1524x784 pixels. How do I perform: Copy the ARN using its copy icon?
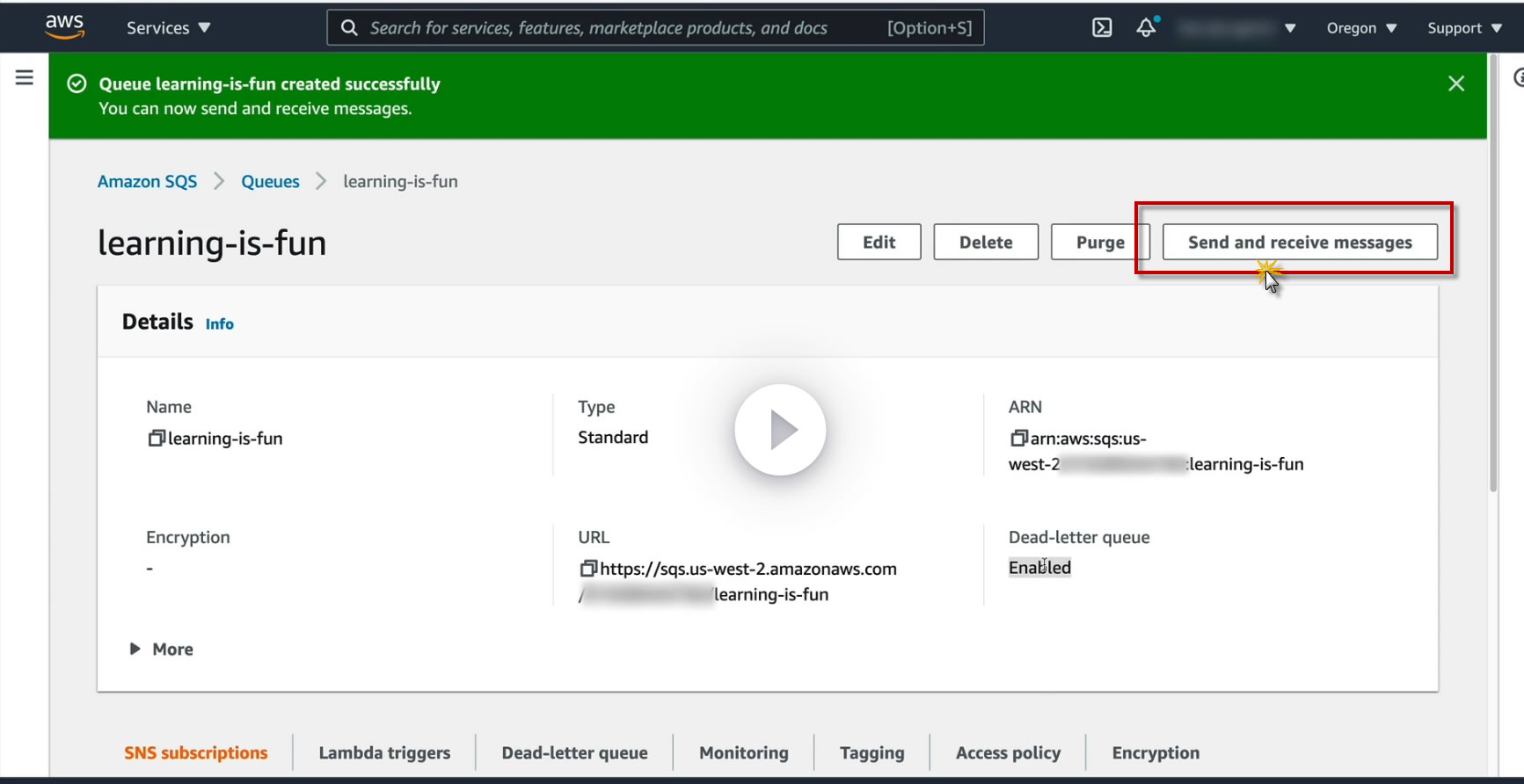pos(1018,438)
